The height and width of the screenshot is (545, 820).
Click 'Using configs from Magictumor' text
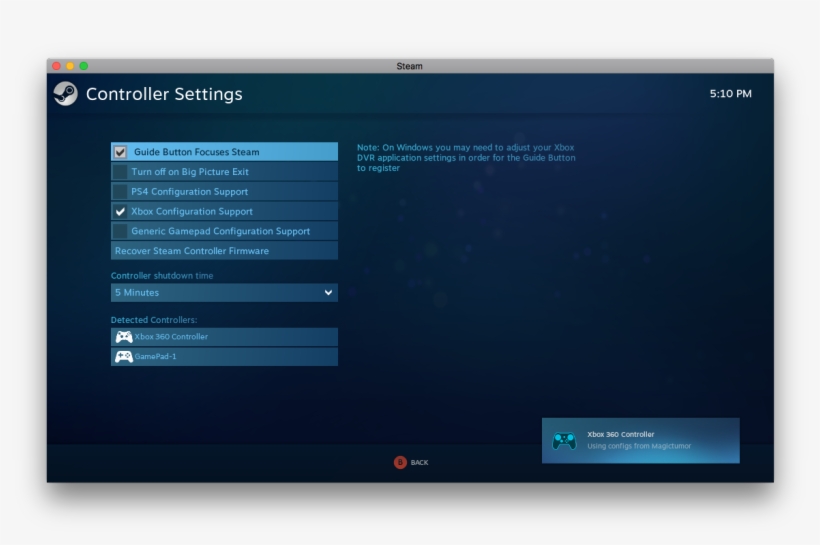point(639,446)
